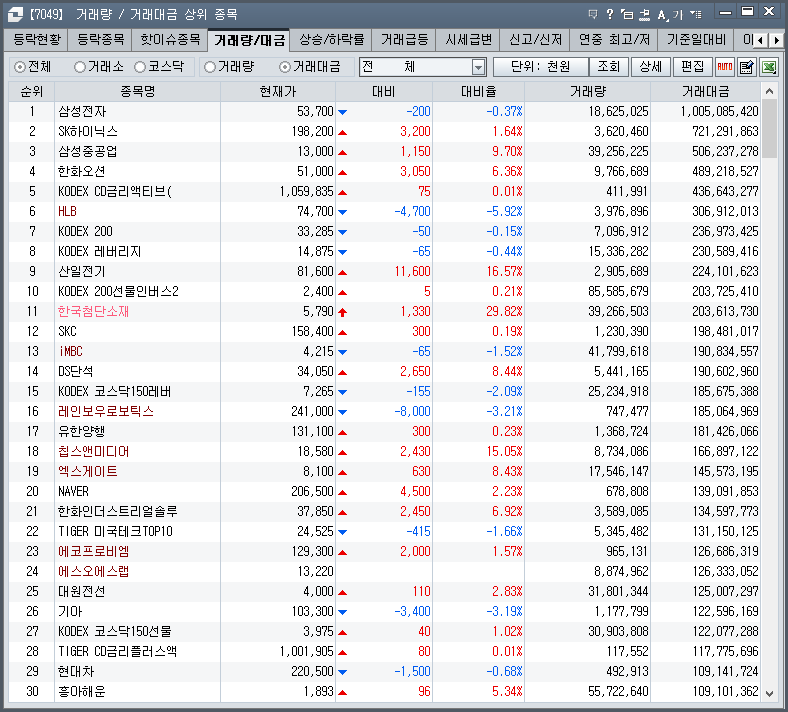The image size is (788, 712).
Task: Open the 상승/하락률 tab
Action: (x=332, y=40)
